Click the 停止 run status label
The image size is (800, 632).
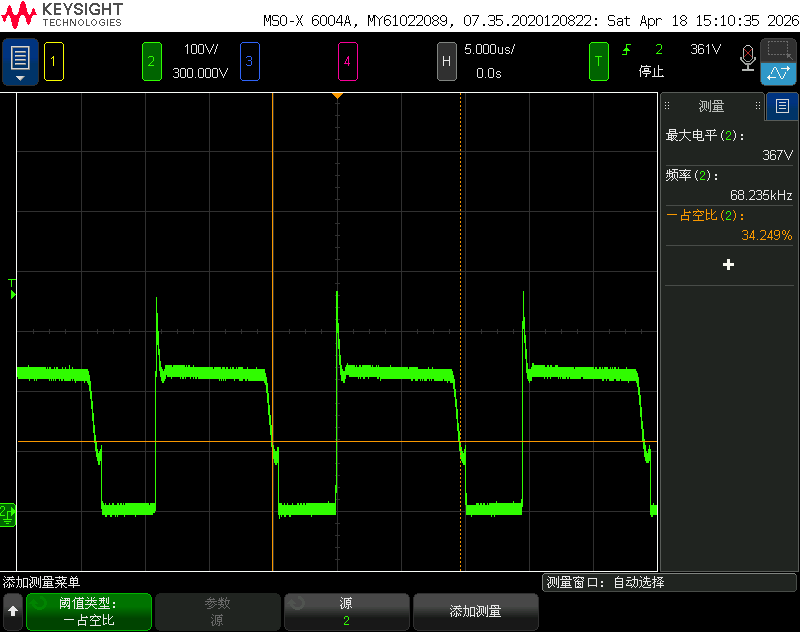click(x=651, y=71)
